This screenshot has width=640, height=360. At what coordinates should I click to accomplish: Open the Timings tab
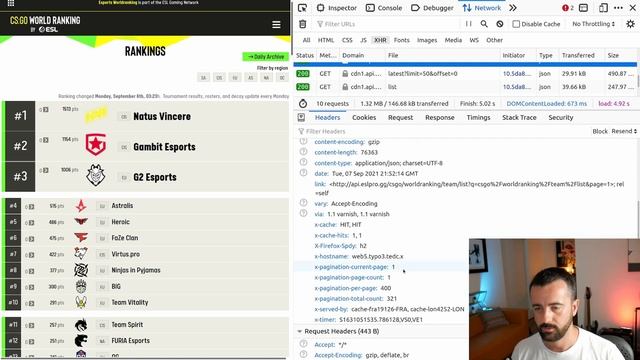click(x=478, y=118)
